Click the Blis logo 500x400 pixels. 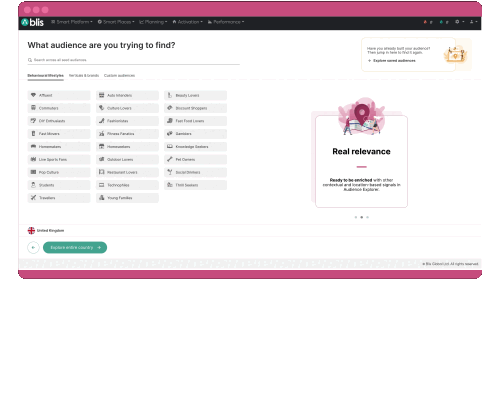click(x=32, y=22)
